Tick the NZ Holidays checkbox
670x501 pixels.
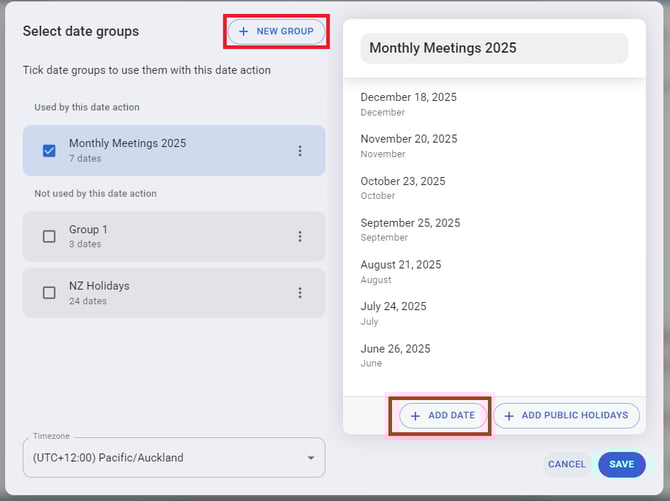[49, 293]
